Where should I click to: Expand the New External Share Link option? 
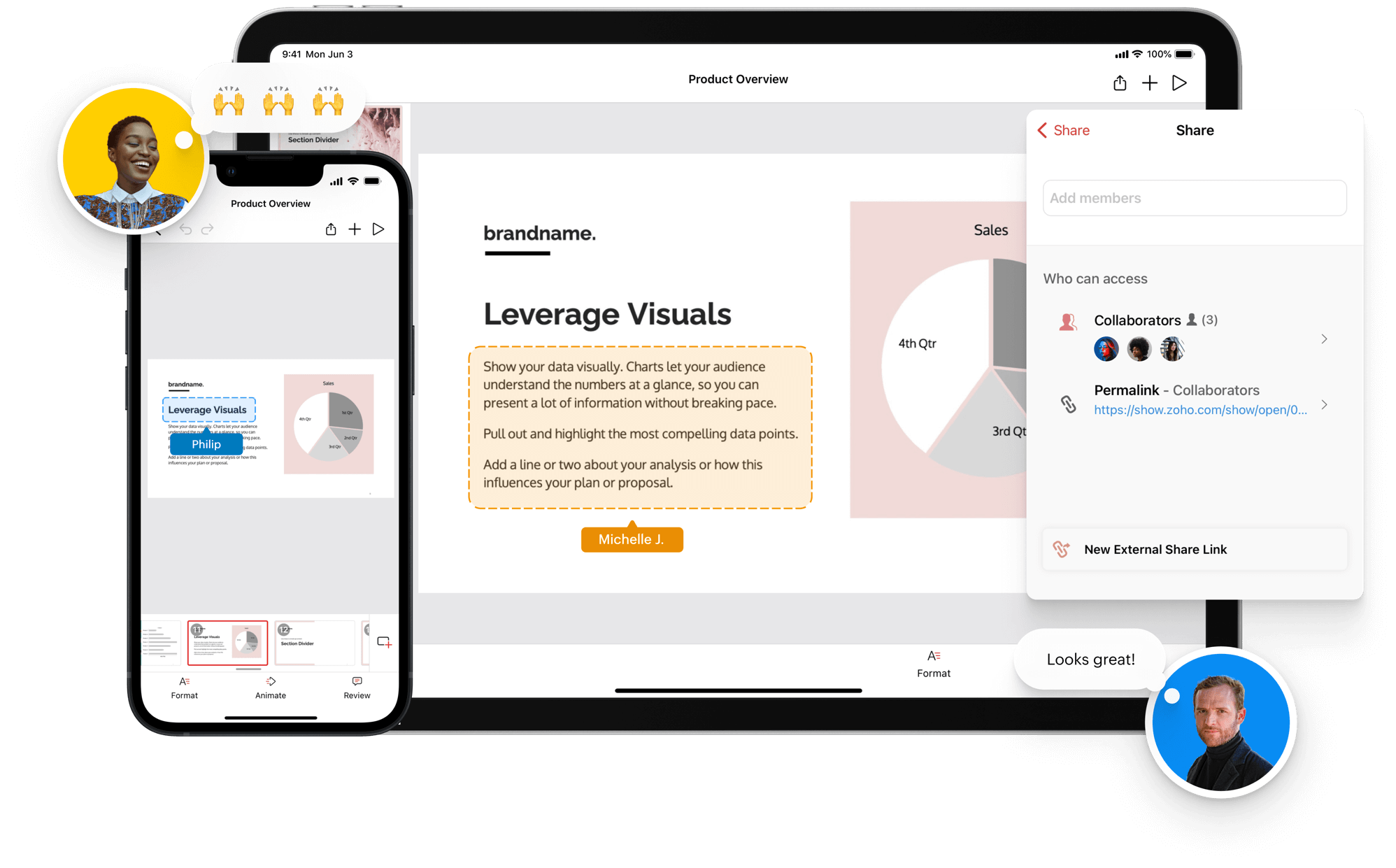(x=1193, y=549)
